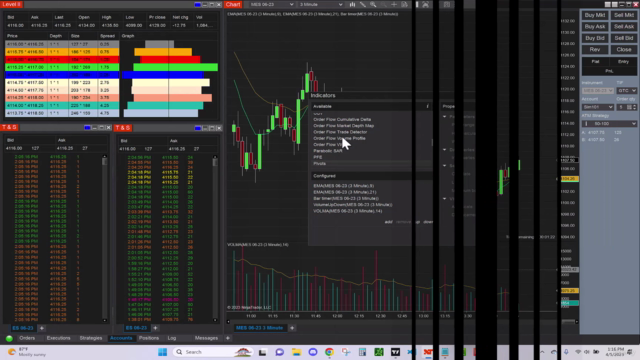Click green connection status indicator

point(9,338)
